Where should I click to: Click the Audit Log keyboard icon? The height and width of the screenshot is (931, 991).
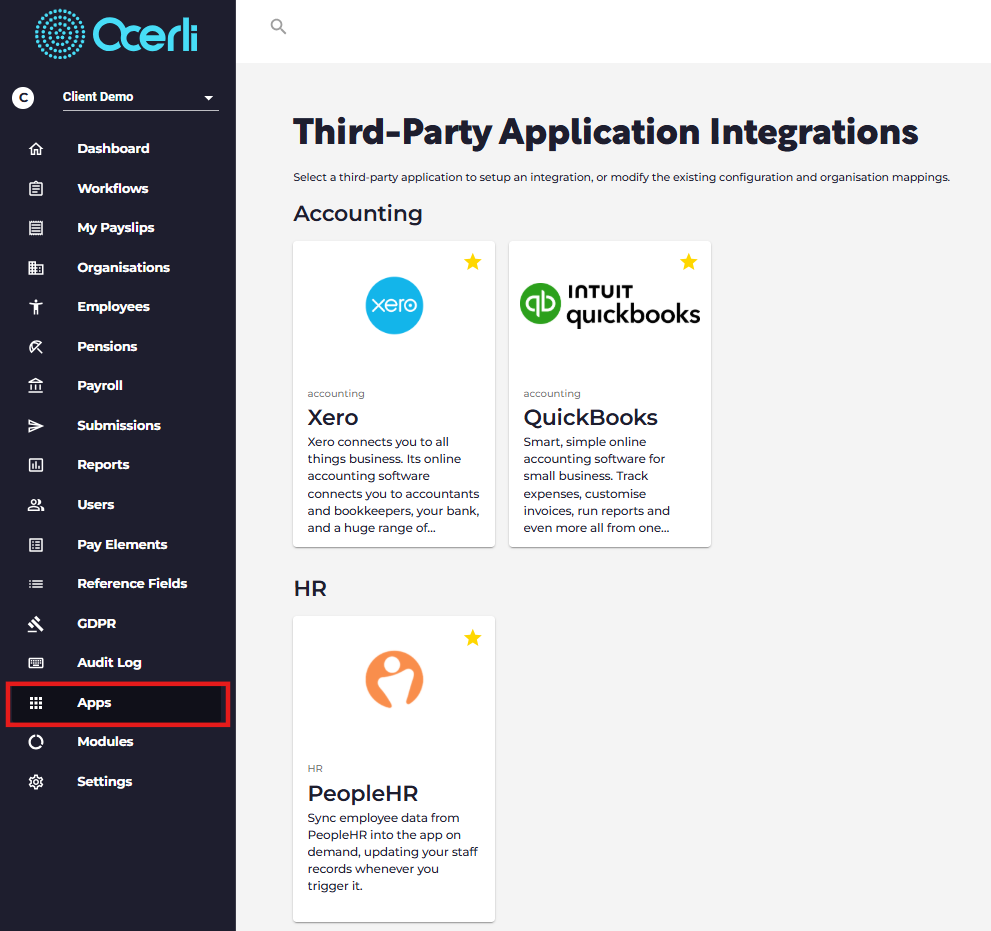(x=36, y=662)
